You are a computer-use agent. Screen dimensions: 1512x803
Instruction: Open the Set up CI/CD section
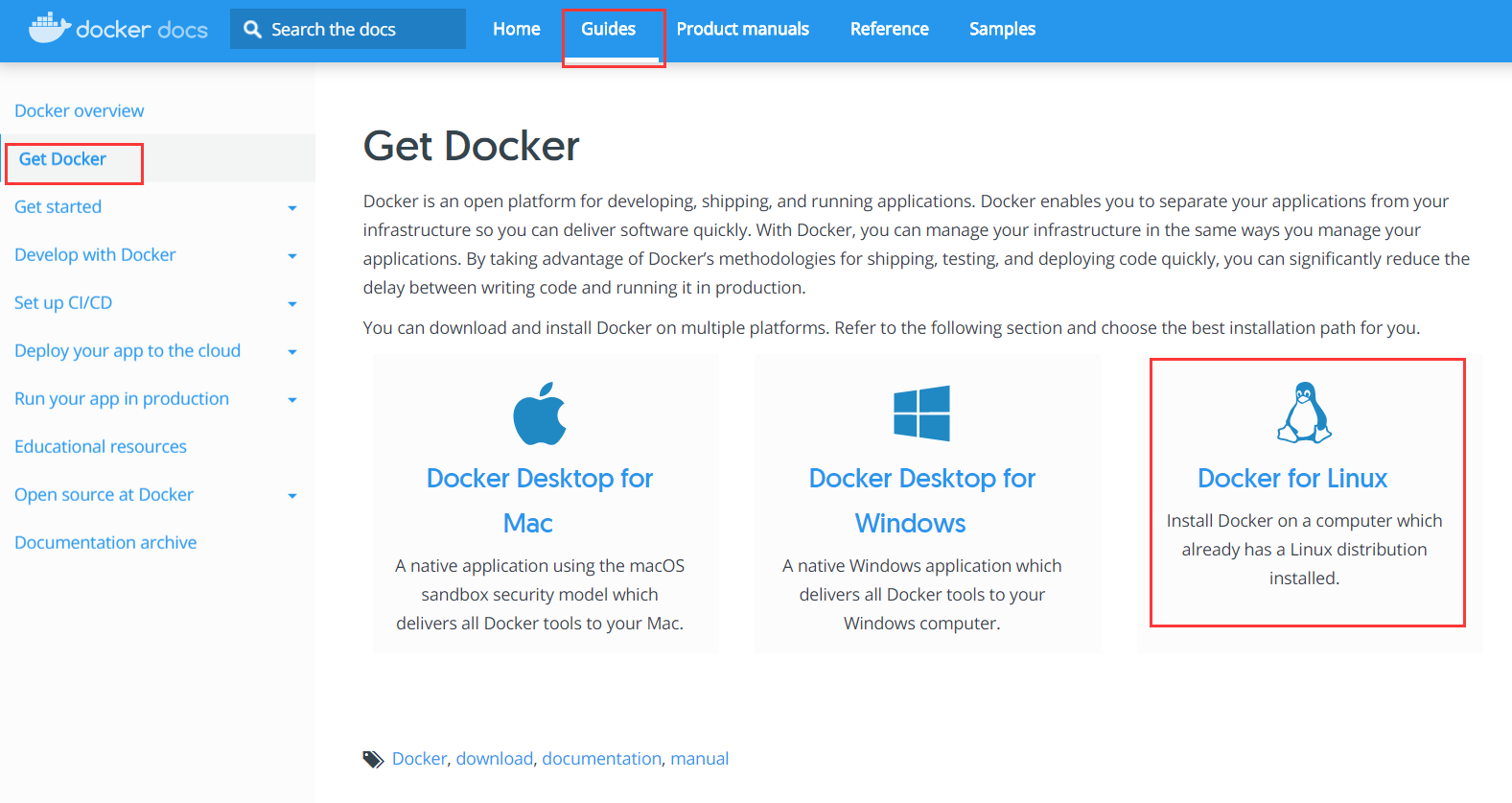[63, 303]
